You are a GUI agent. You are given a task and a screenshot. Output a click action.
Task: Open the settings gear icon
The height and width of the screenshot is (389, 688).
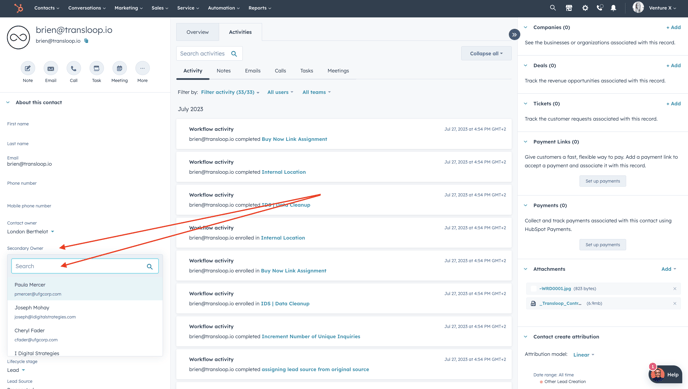[585, 8]
